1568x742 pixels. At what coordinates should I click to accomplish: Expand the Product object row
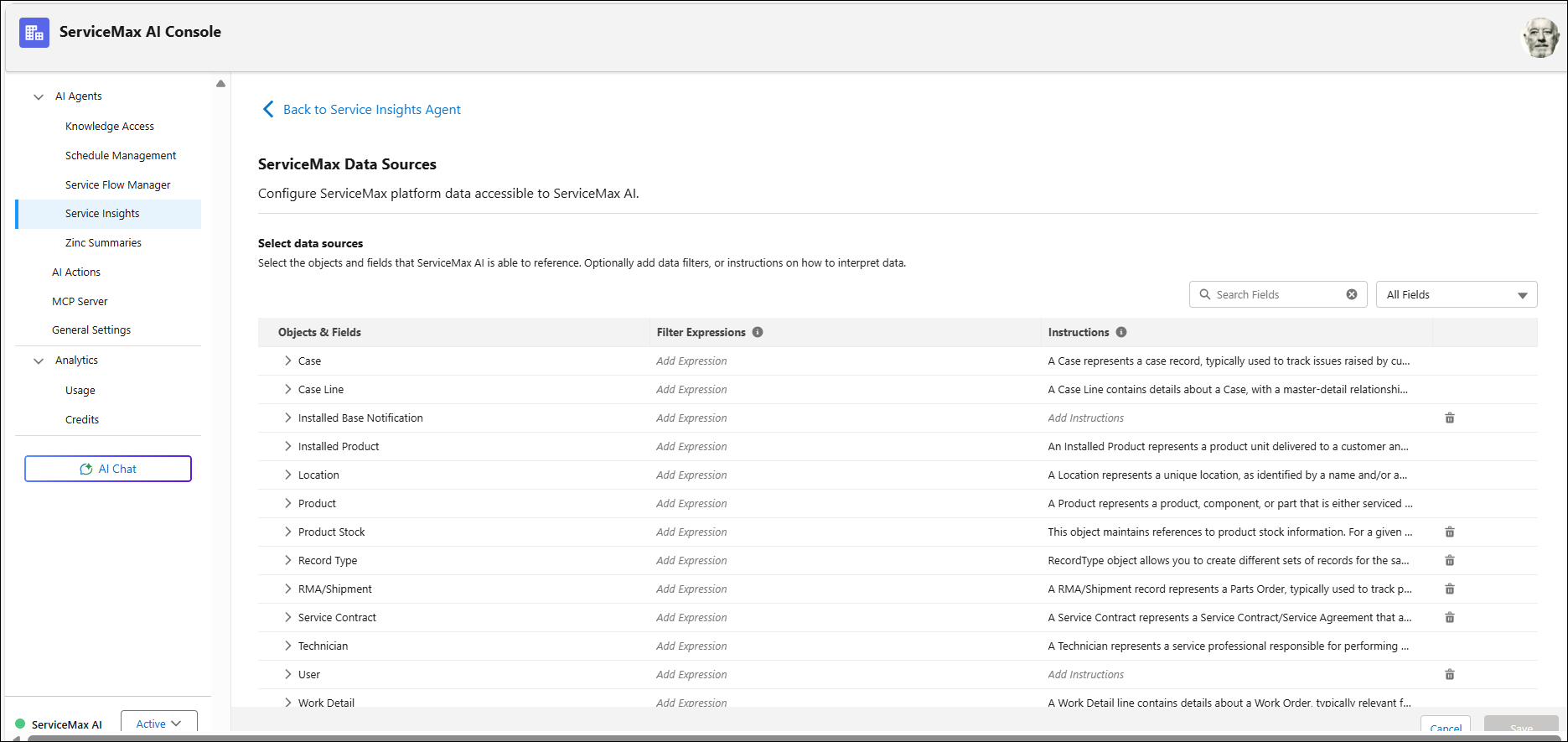coord(287,503)
